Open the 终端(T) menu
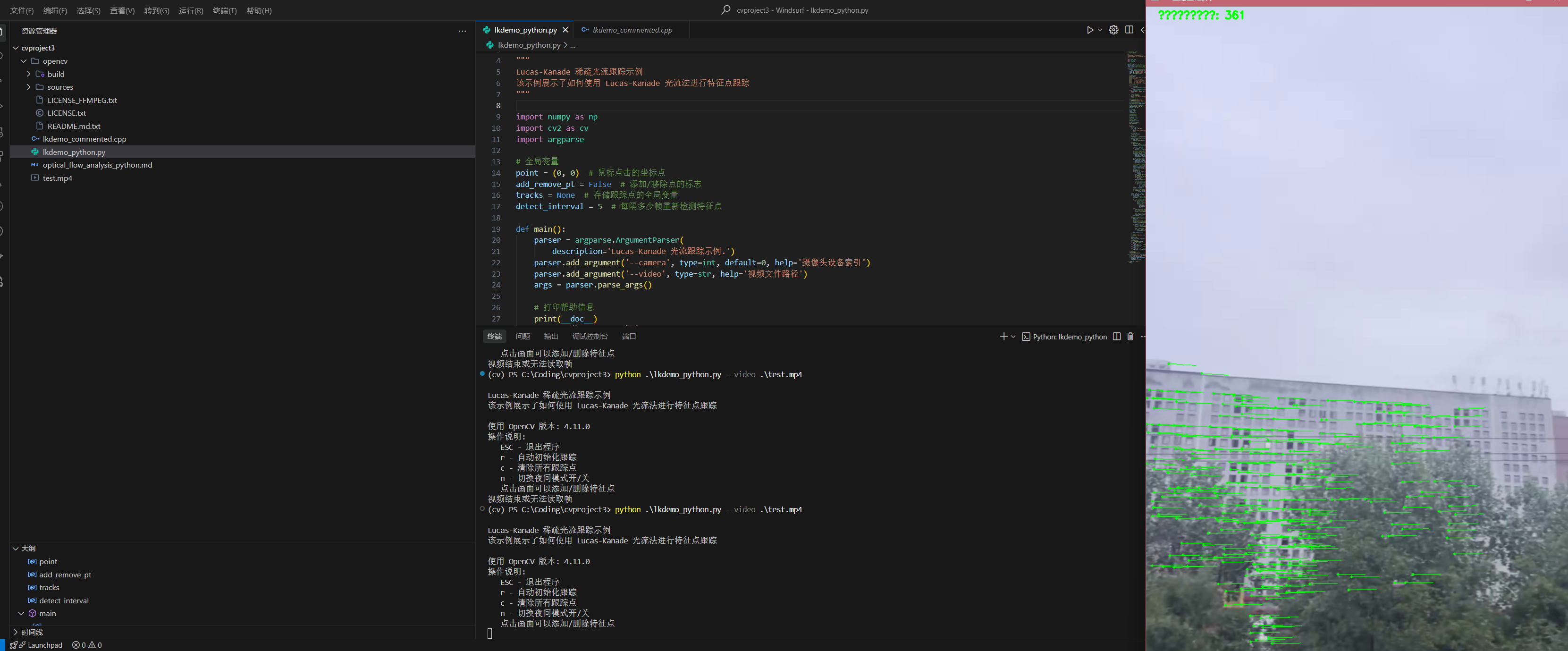Screen dimensions: 1568x651 pos(225,10)
